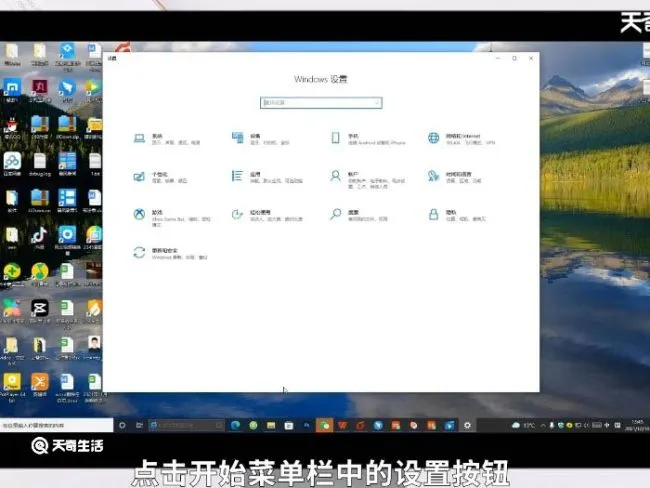Open the Personalization category with paintbrush icon
650x488 pixels.
(161, 177)
